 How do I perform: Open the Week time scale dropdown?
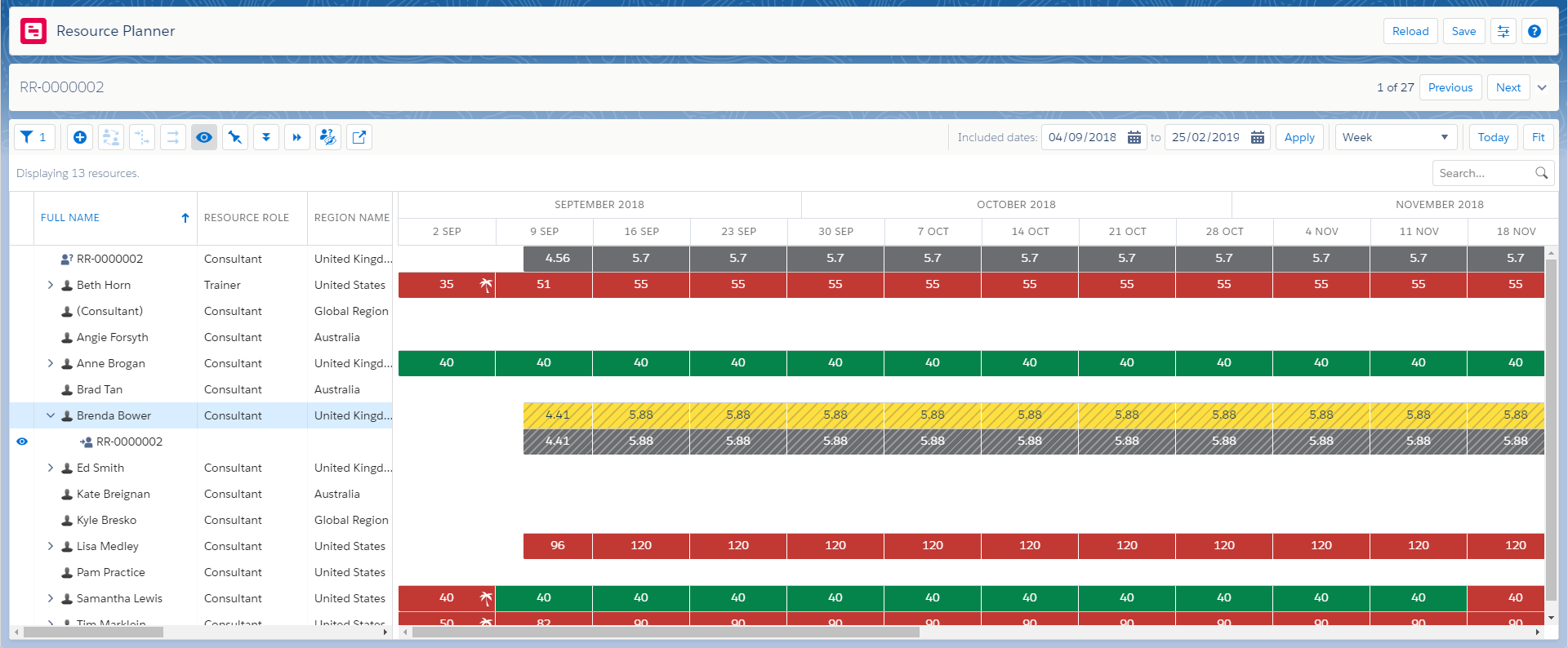pos(1395,137)
